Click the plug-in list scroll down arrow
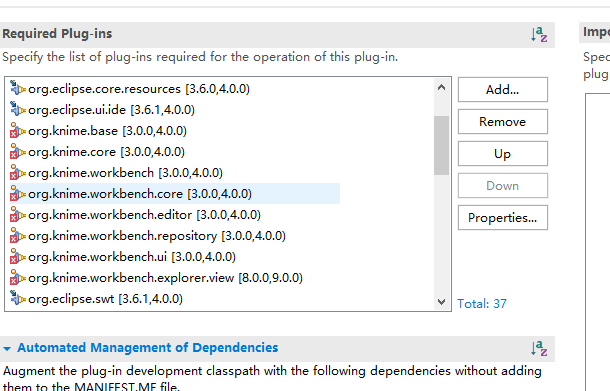 [x=441, y=302]
